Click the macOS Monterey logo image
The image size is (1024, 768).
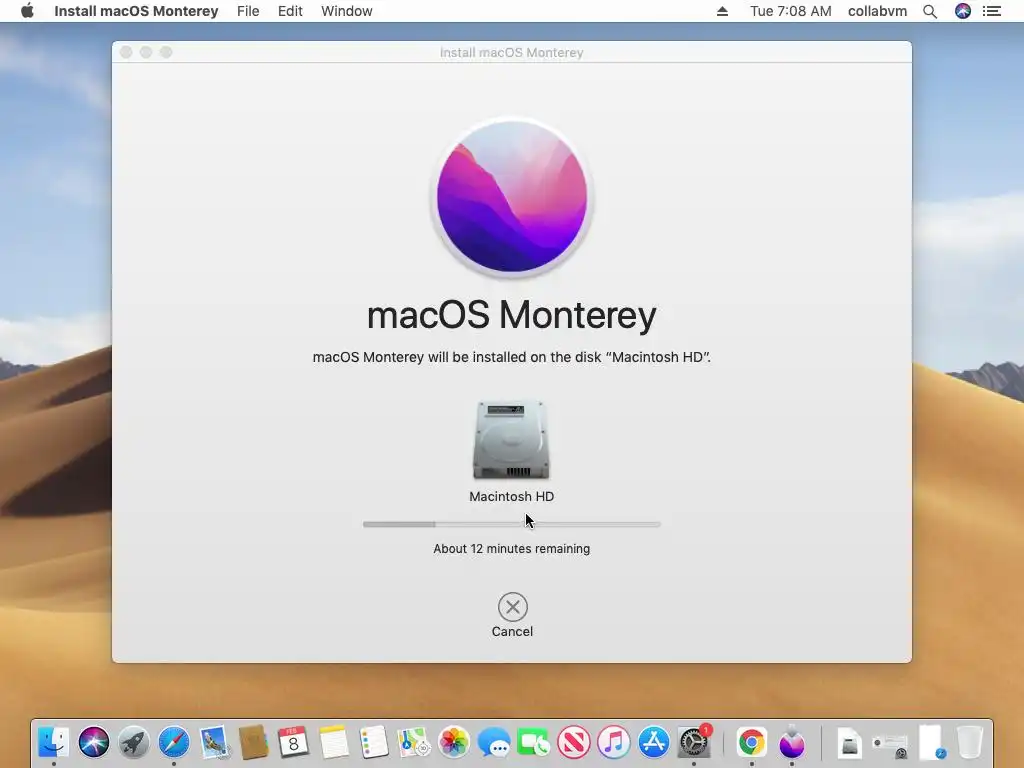[511, 196]
